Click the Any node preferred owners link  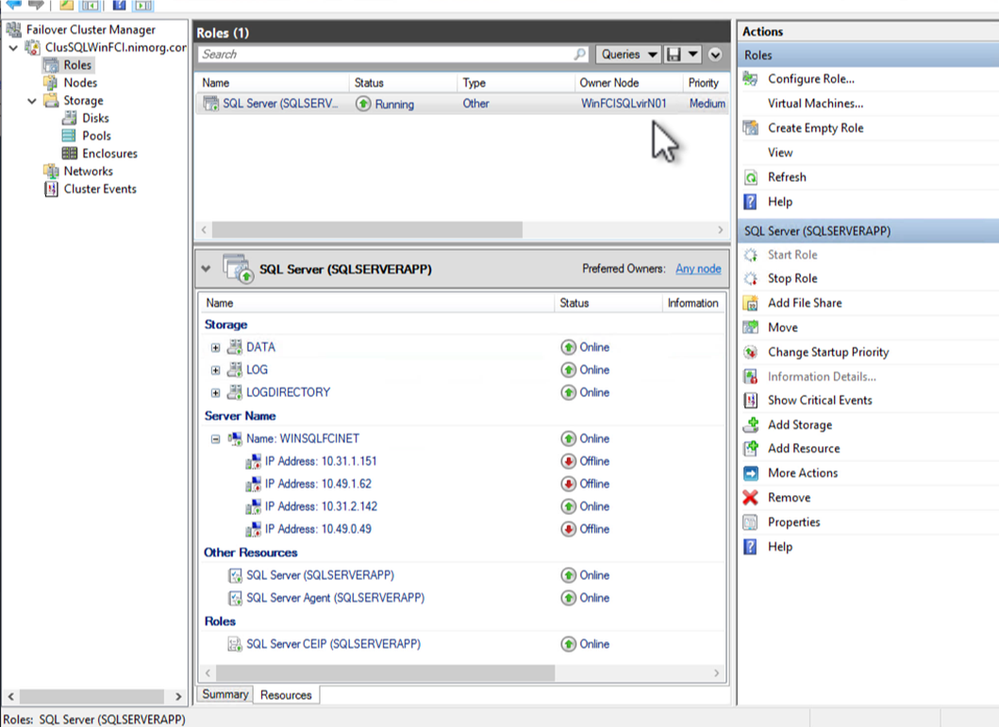(x=698, y=269)
